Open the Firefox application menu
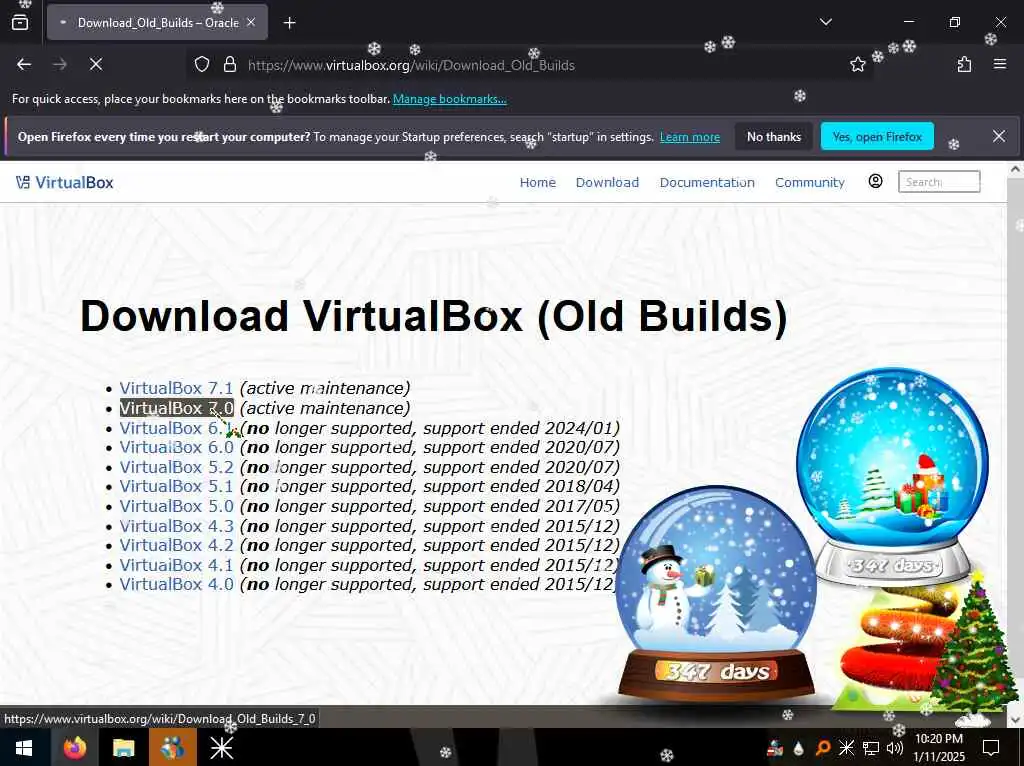 pos(999,65)
